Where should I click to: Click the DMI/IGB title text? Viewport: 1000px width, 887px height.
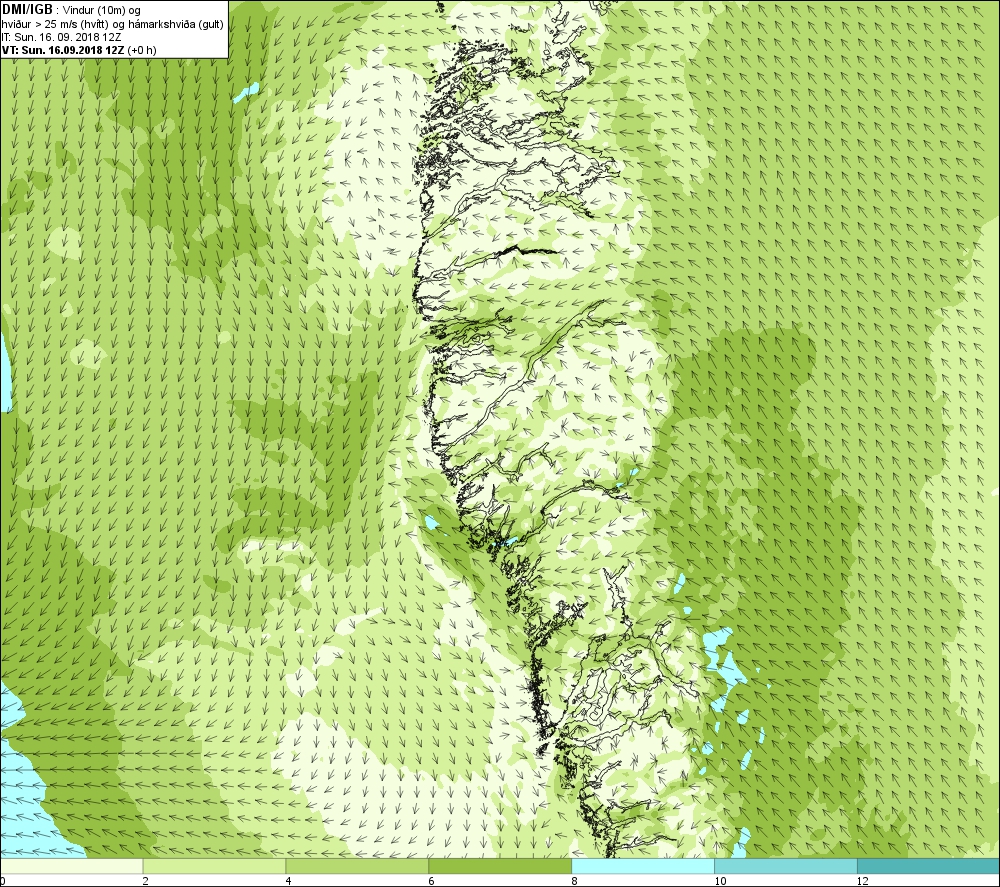tap(27, 10)
